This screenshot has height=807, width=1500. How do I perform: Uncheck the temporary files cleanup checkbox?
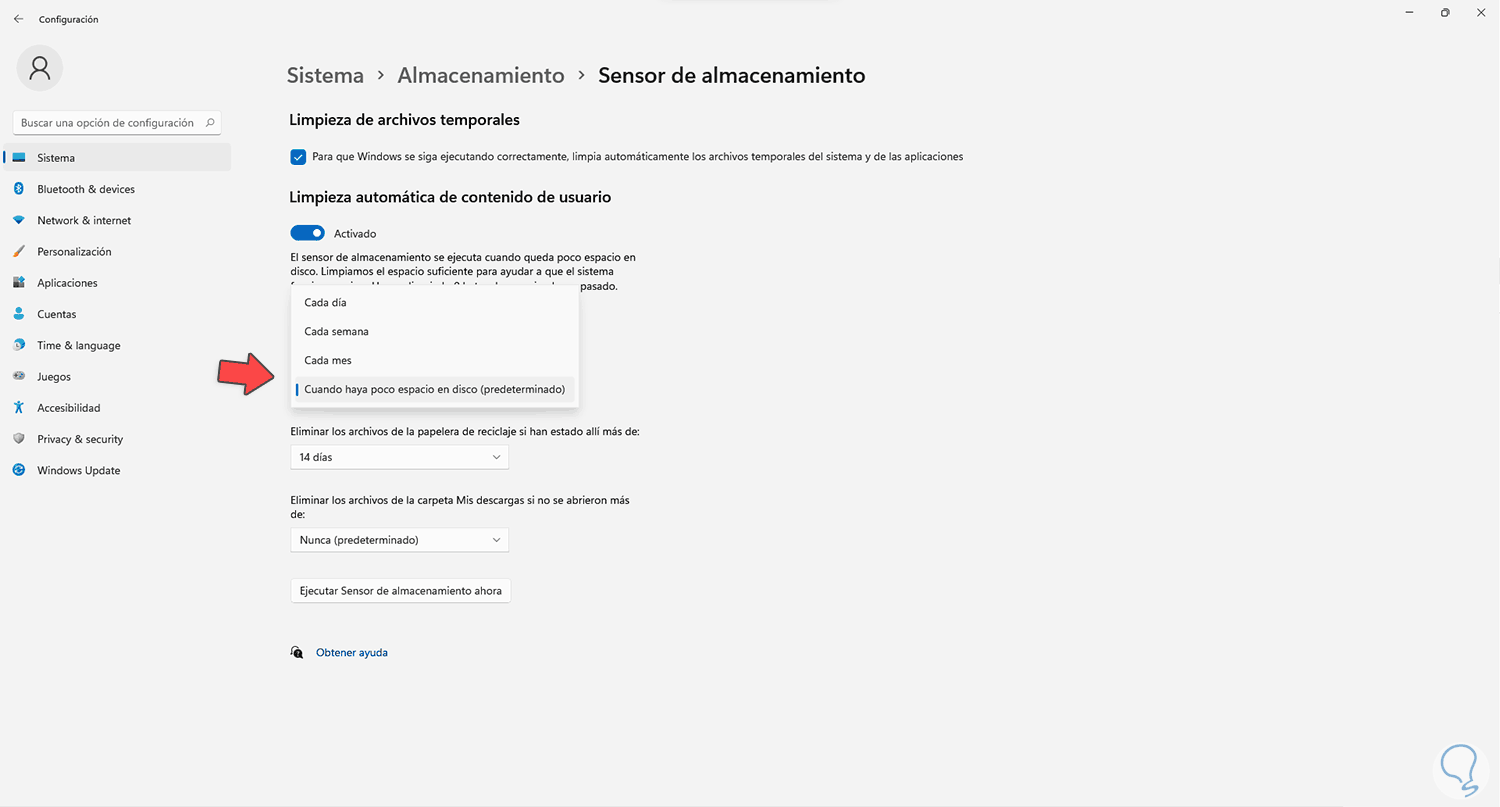click(x=298, y=157)
